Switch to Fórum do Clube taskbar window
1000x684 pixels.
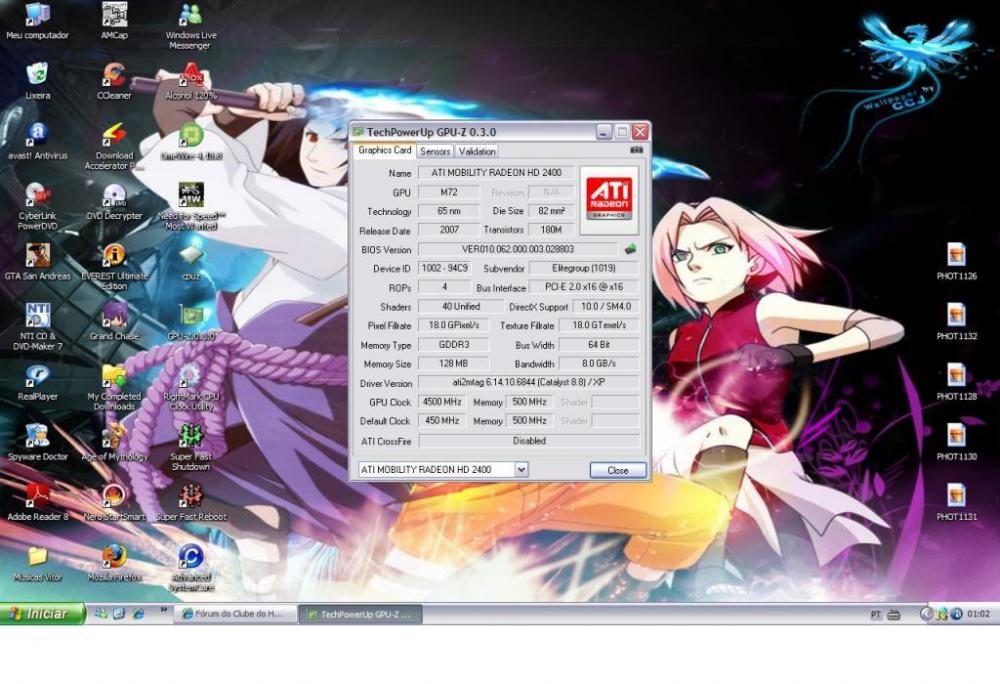(235, 614)
